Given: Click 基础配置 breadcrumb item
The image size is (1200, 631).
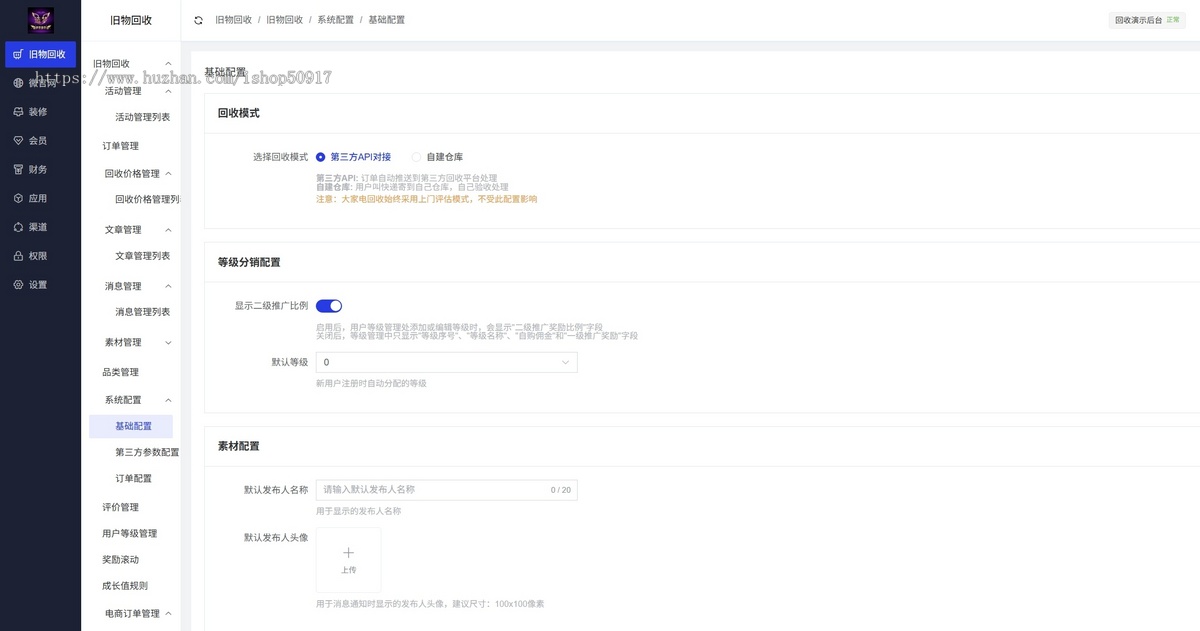Looking at the screenshot, I should click(386, 20).
